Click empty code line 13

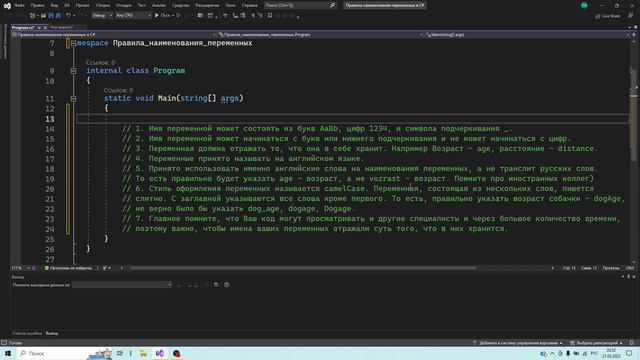[353, 119]
